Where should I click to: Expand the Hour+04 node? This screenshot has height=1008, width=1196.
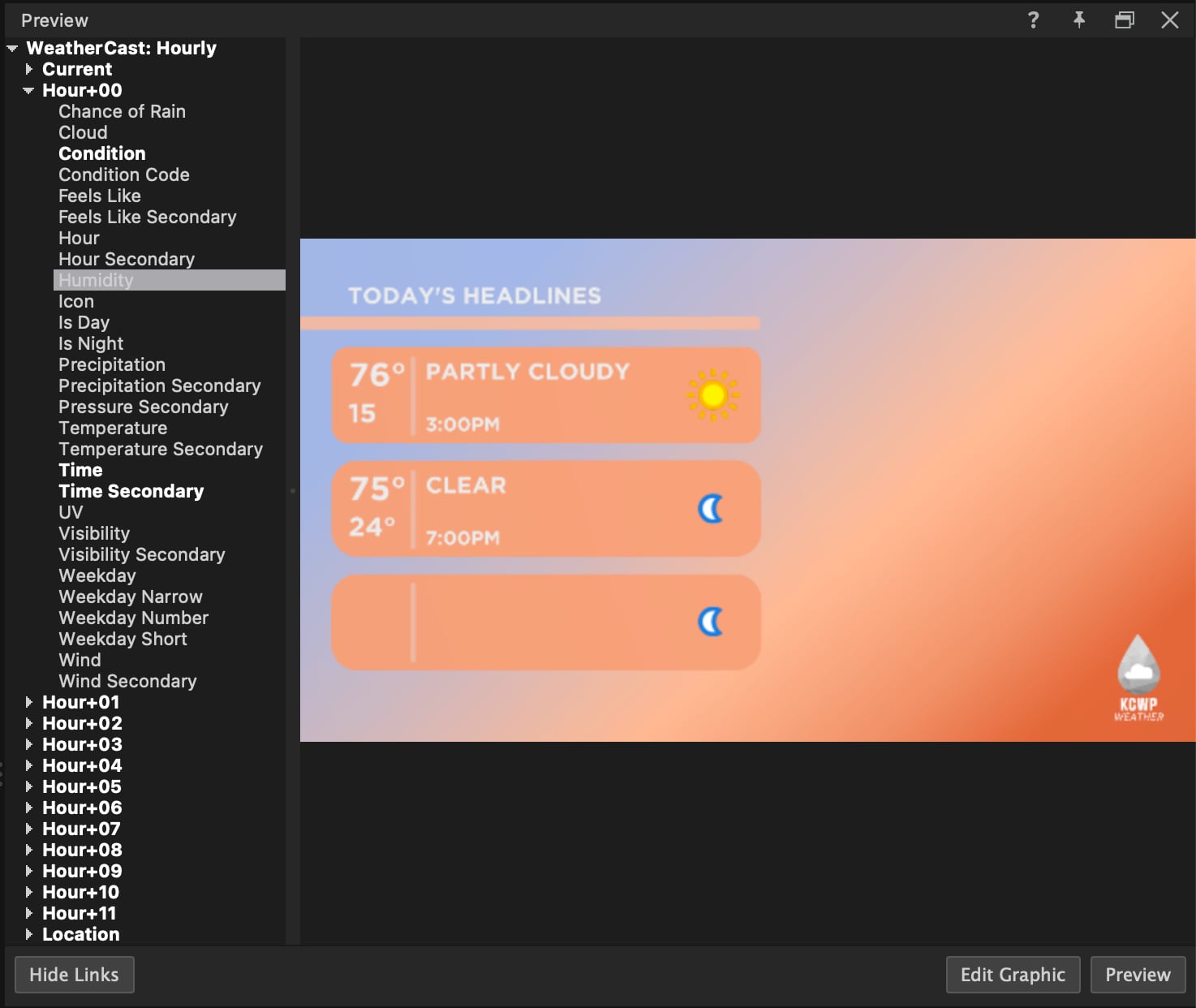29,766
